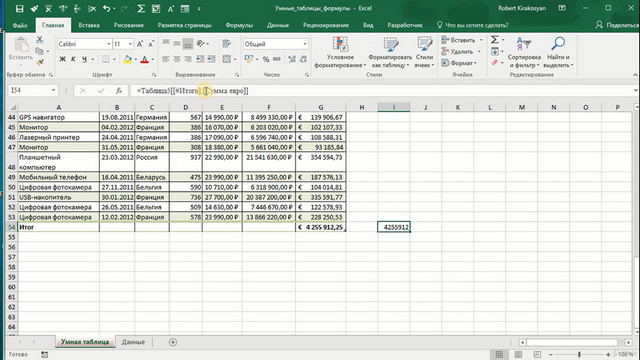Click the AutoSum sigma in Editing group
Screen dimensions: 640x360
click(495, 40)
